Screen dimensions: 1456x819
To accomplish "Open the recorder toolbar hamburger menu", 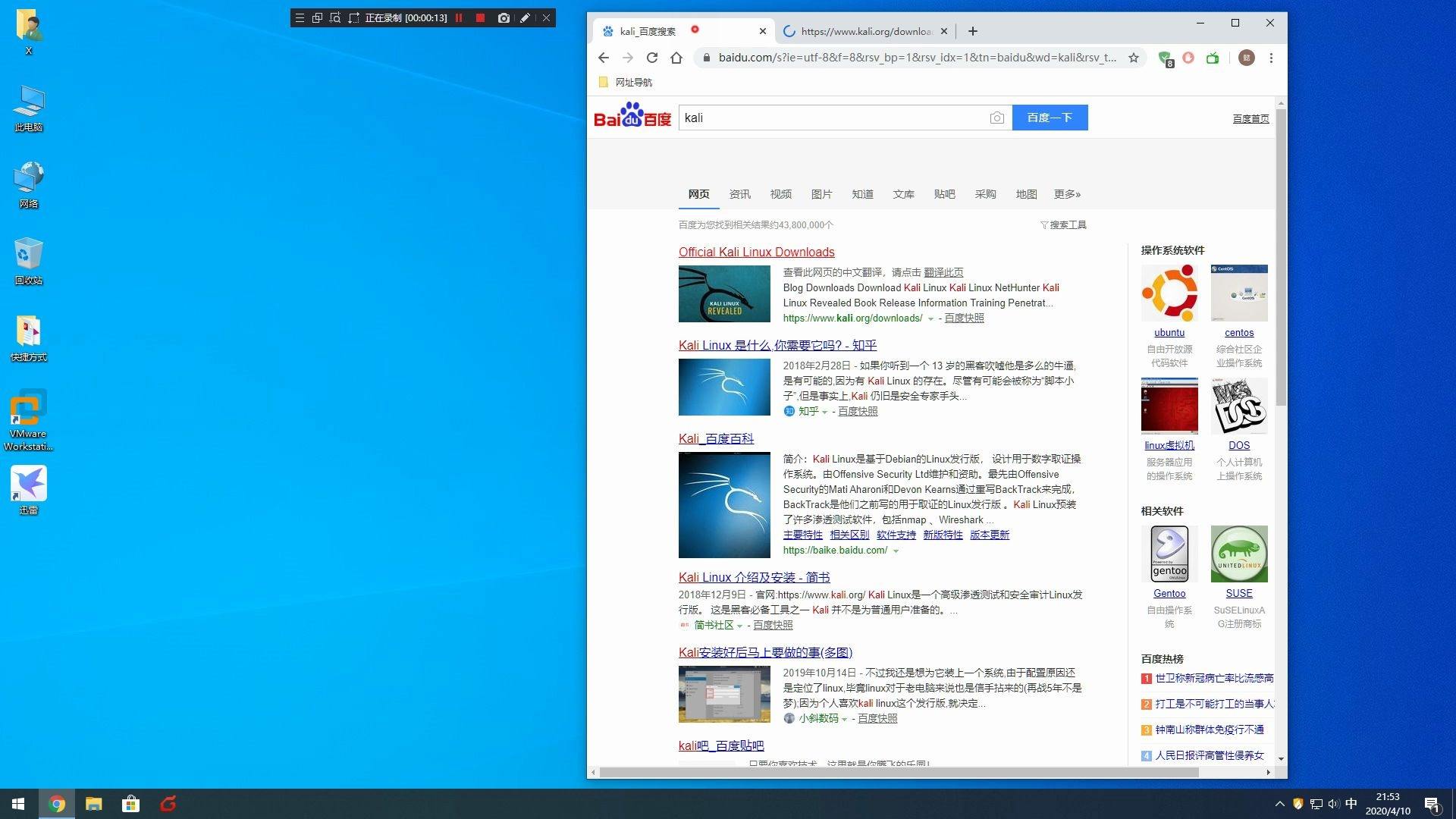I will point(300,17).
